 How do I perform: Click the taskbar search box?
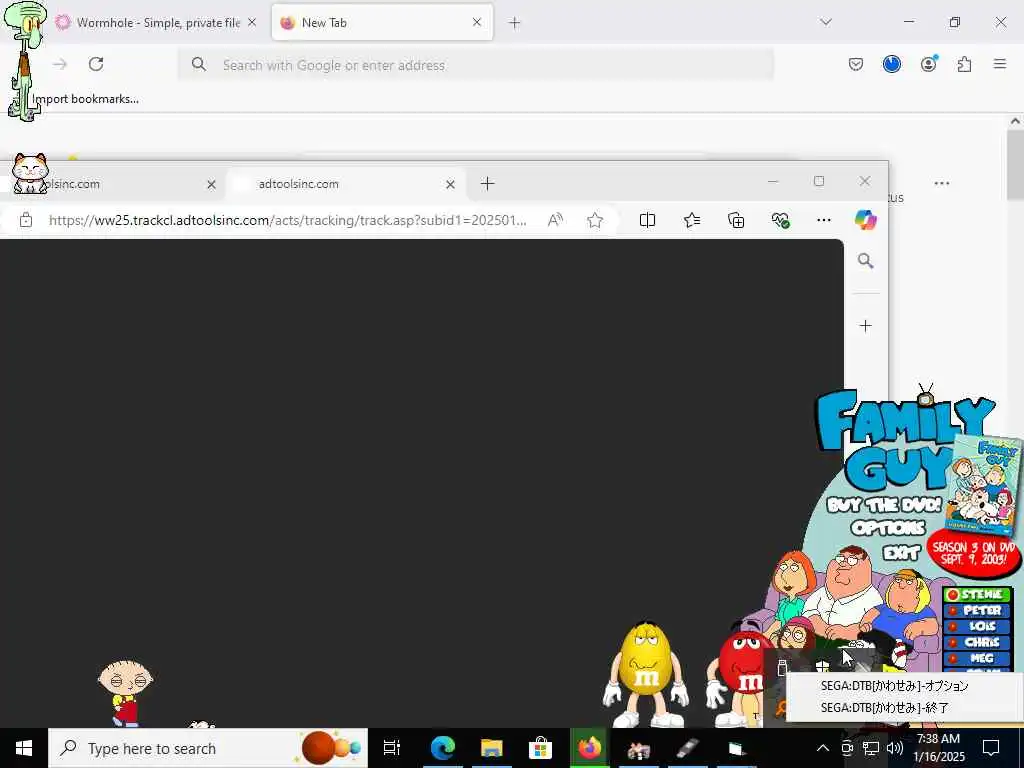[208, 748]
